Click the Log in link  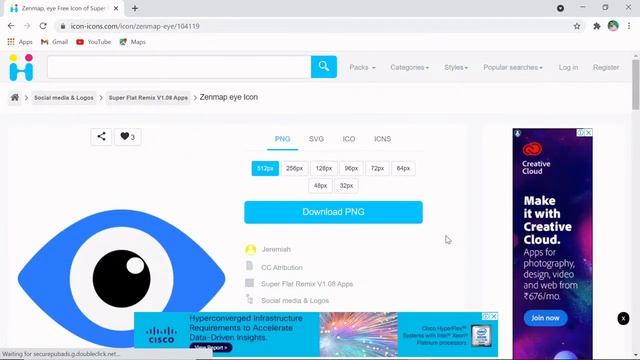568,67
